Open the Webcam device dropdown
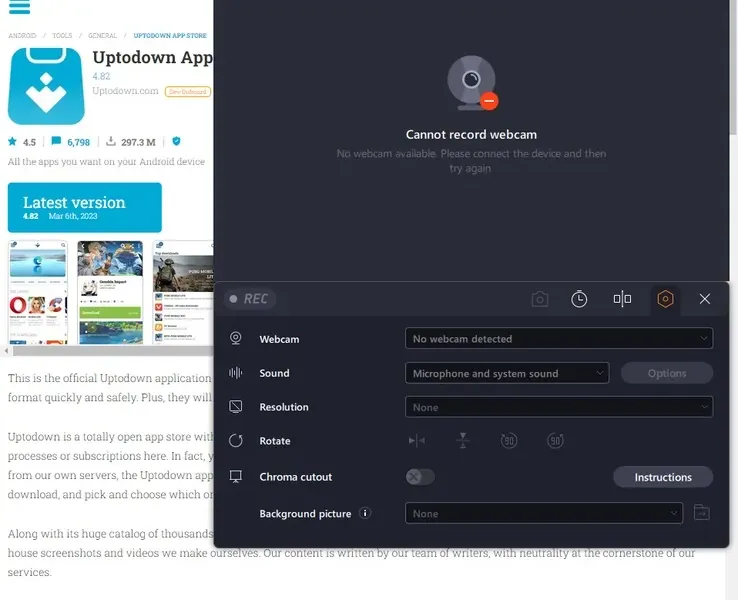 point(559,338)
